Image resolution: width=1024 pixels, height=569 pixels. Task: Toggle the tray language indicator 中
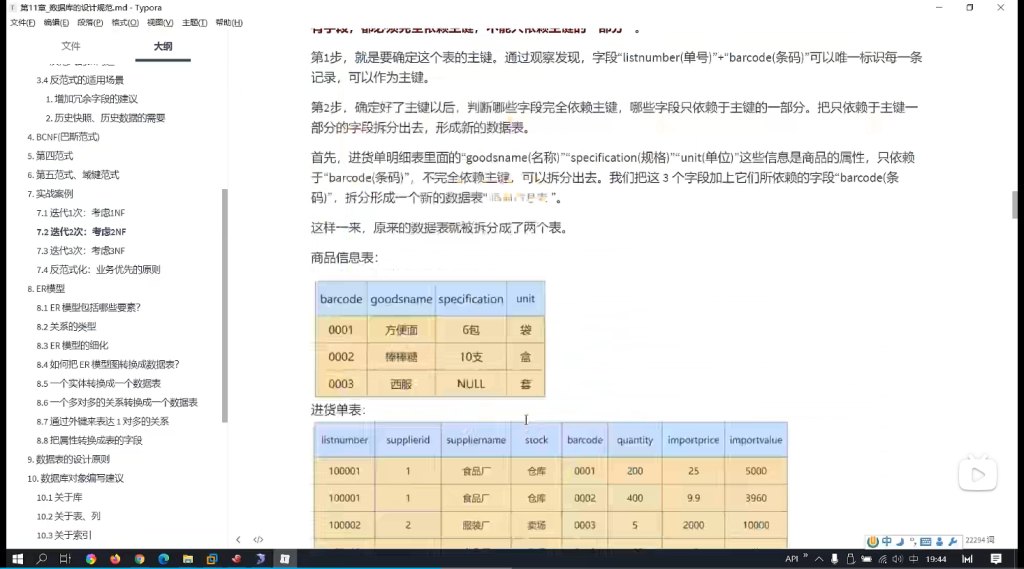pyautogui.click(x=914, y=559)
